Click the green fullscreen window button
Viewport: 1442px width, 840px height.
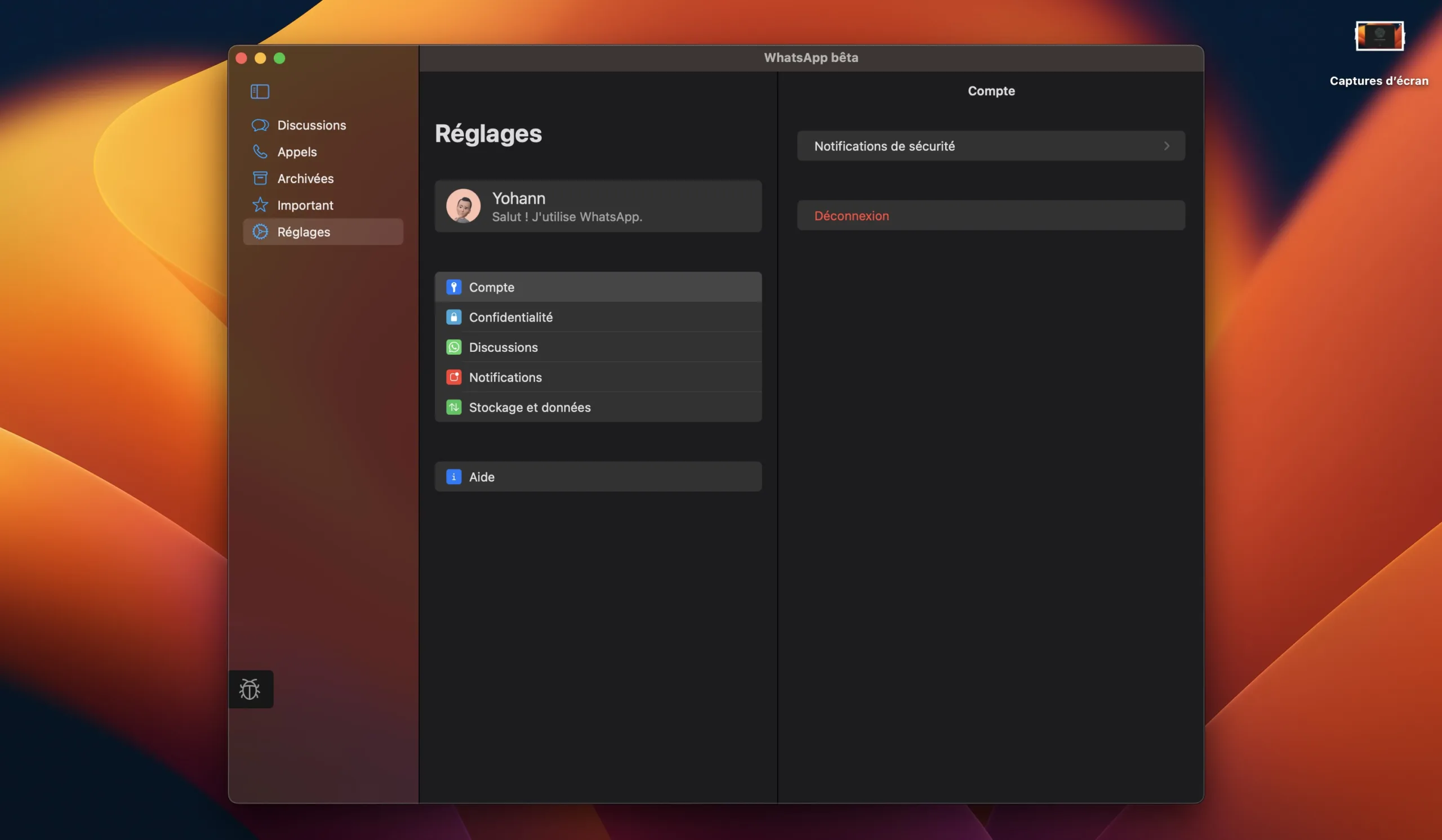coord(279,59)
